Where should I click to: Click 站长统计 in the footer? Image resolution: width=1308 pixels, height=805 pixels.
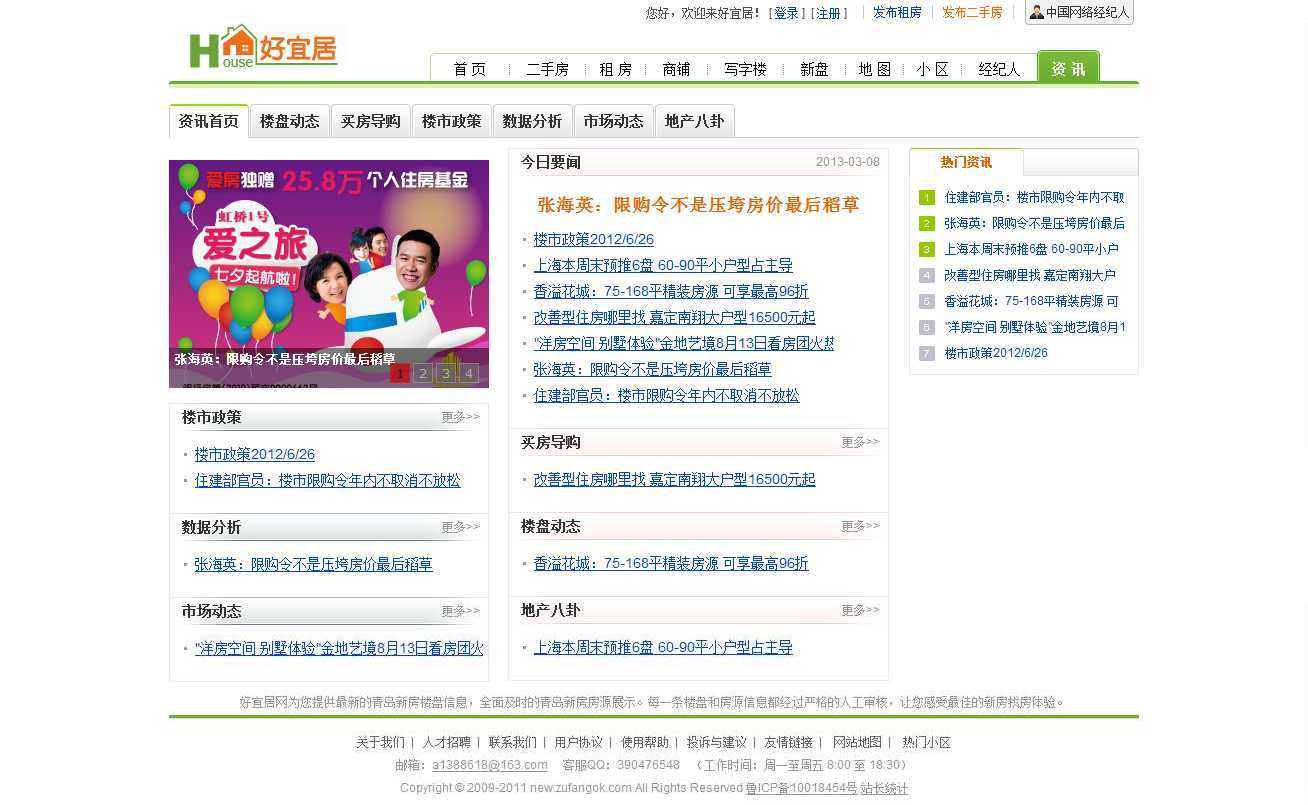coord(884,789)
